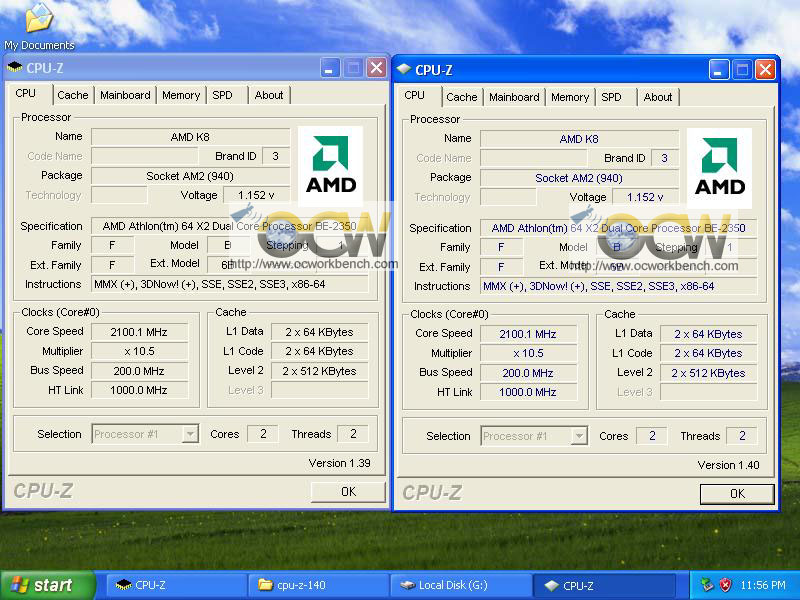Viewport: 800px width, 600px height.
Task: Click the Name field AMD K8 in left window
Action: tap(190, 137)
